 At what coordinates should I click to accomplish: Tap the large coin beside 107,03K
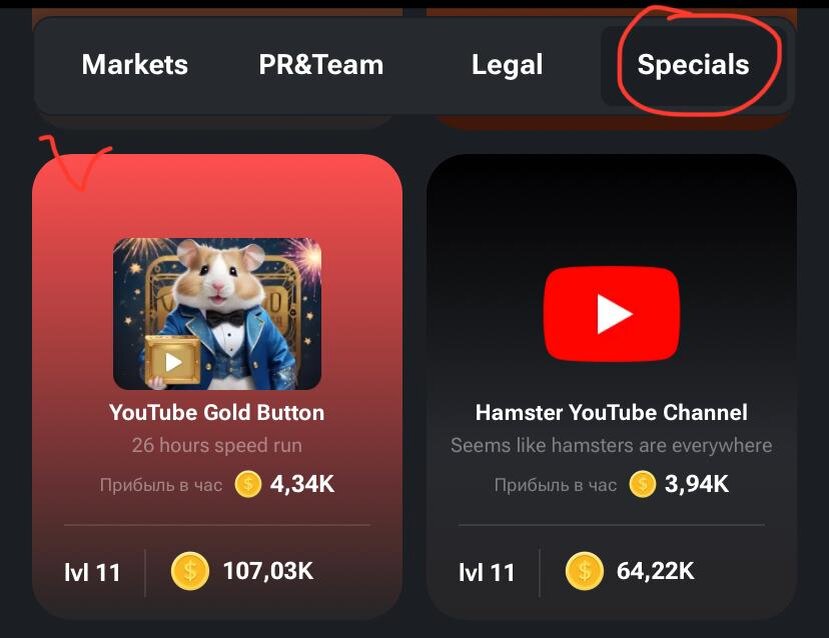click(190, 571)
